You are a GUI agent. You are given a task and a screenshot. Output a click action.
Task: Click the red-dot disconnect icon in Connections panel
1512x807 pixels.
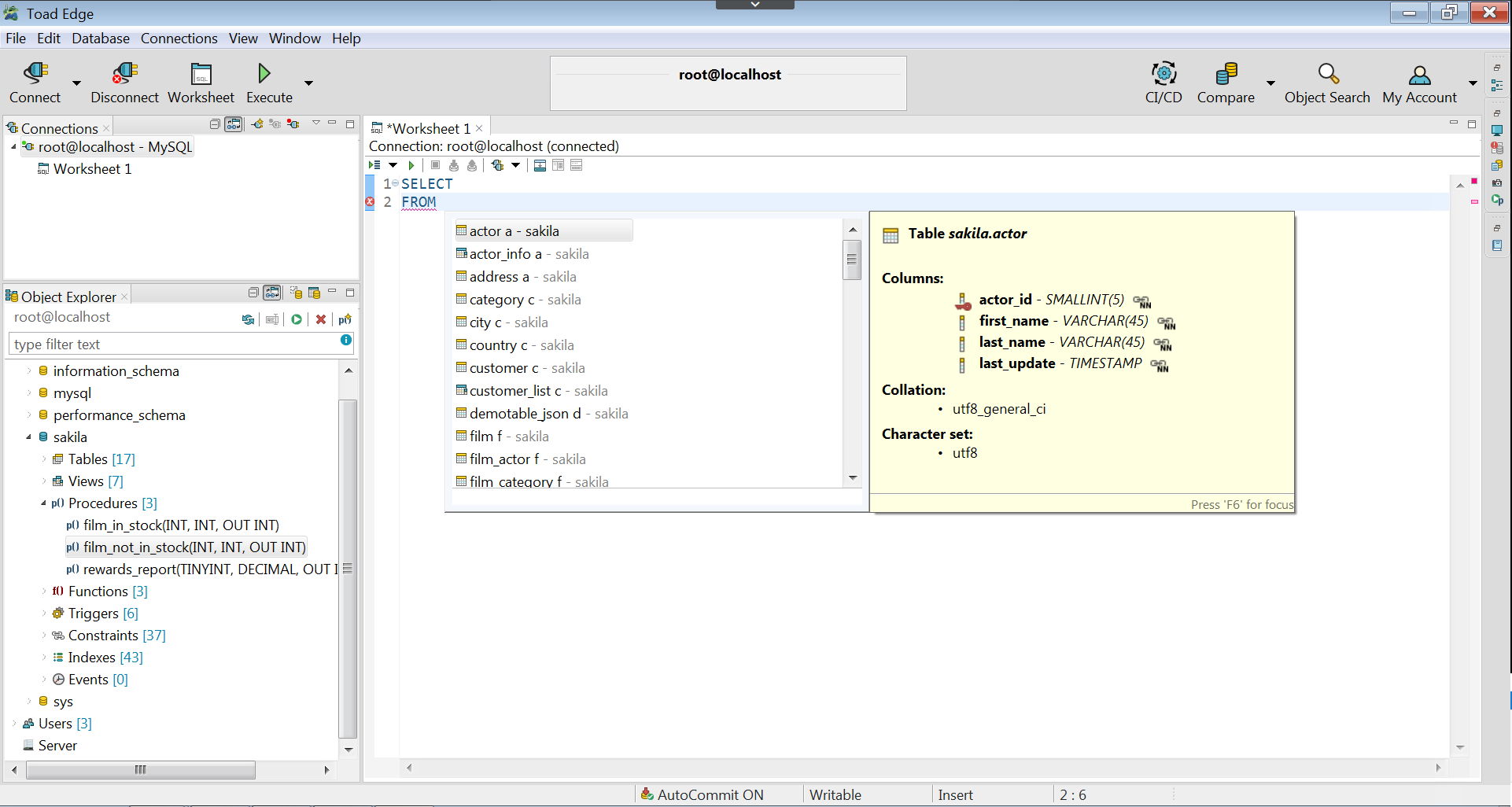point(293,124)
